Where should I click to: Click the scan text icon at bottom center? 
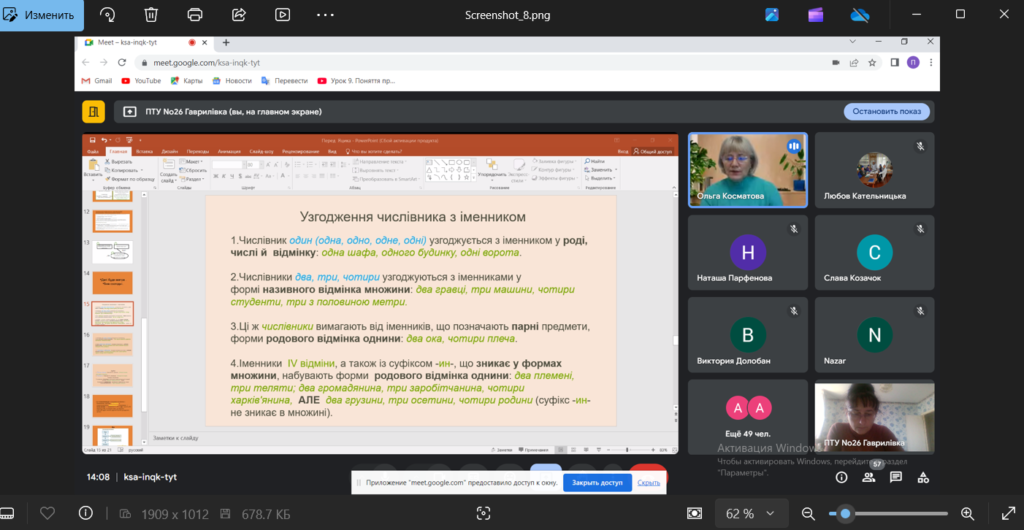click(484, 513)
